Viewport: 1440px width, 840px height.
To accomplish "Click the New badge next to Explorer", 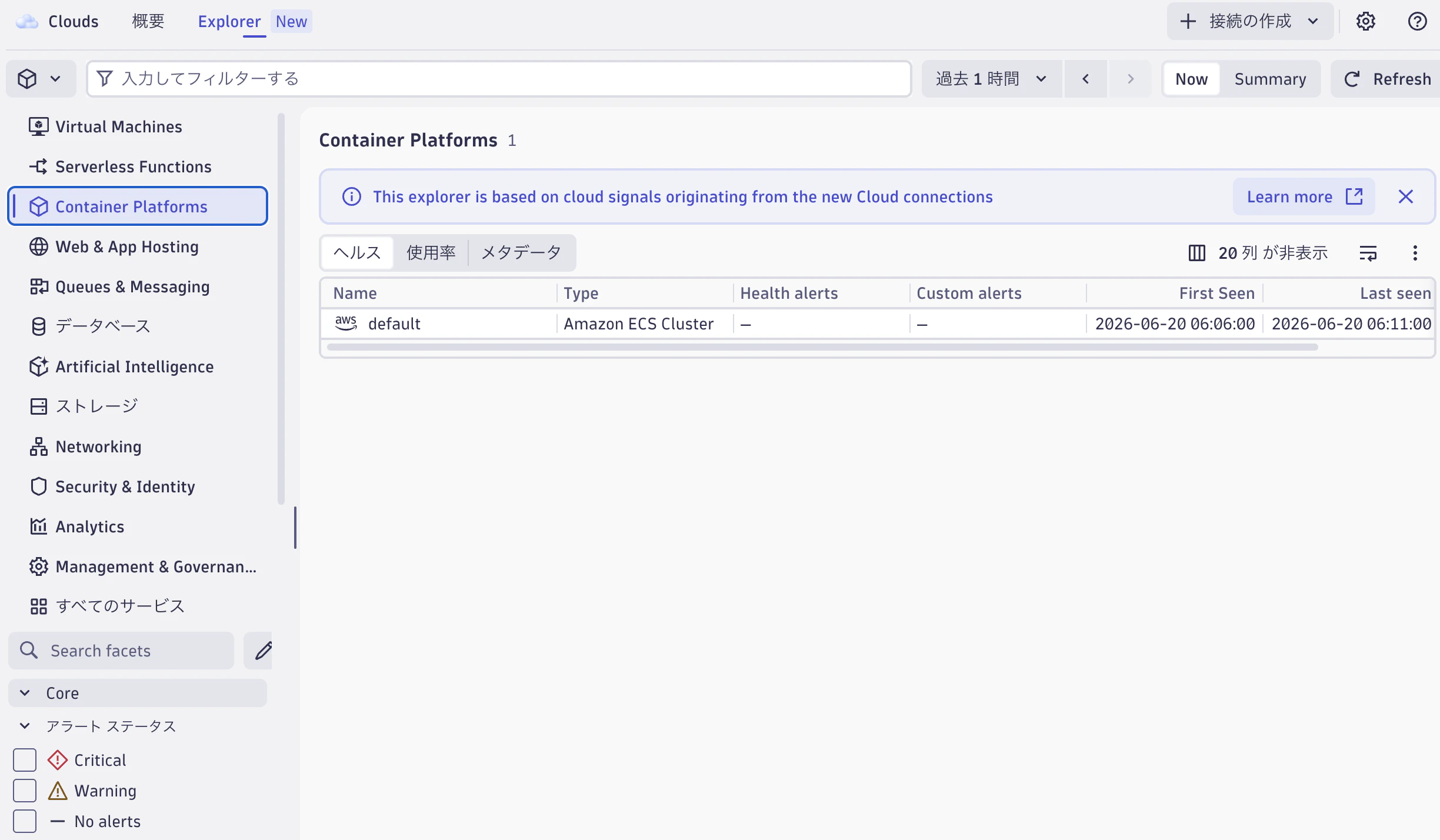I will coord(291,21).
